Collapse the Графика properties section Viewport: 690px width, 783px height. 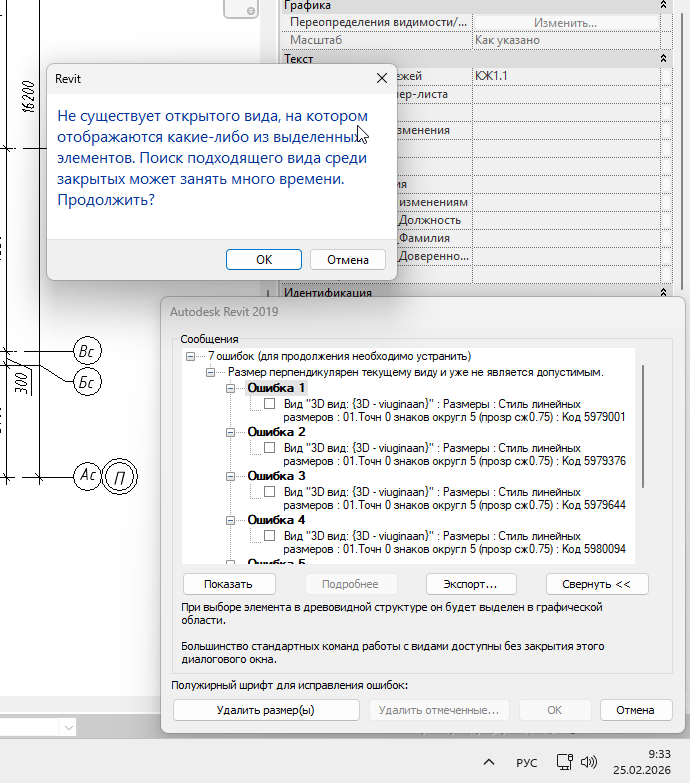(663, 5)
